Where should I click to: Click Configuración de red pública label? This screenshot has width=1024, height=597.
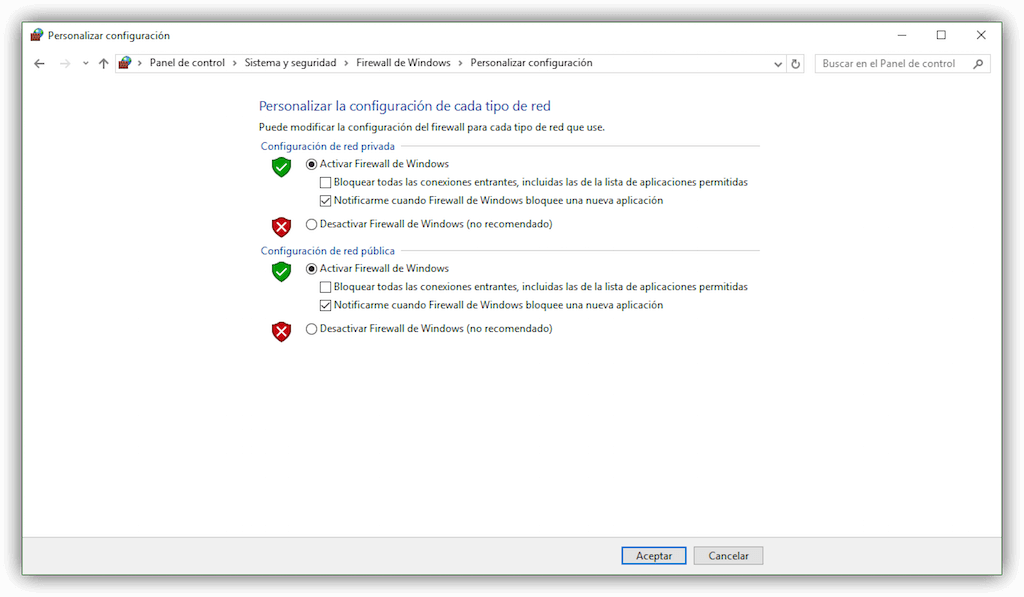coord(327,251)
